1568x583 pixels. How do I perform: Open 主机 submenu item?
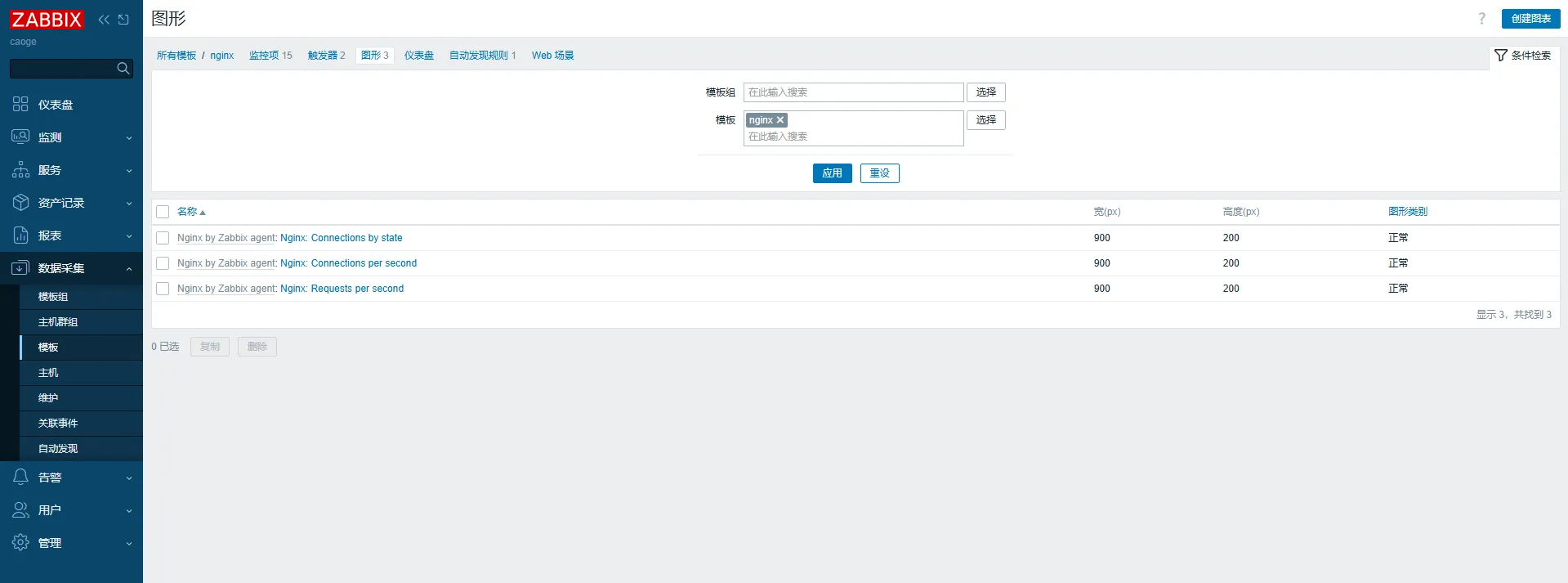pyautogui.click(x=82, y=373)
